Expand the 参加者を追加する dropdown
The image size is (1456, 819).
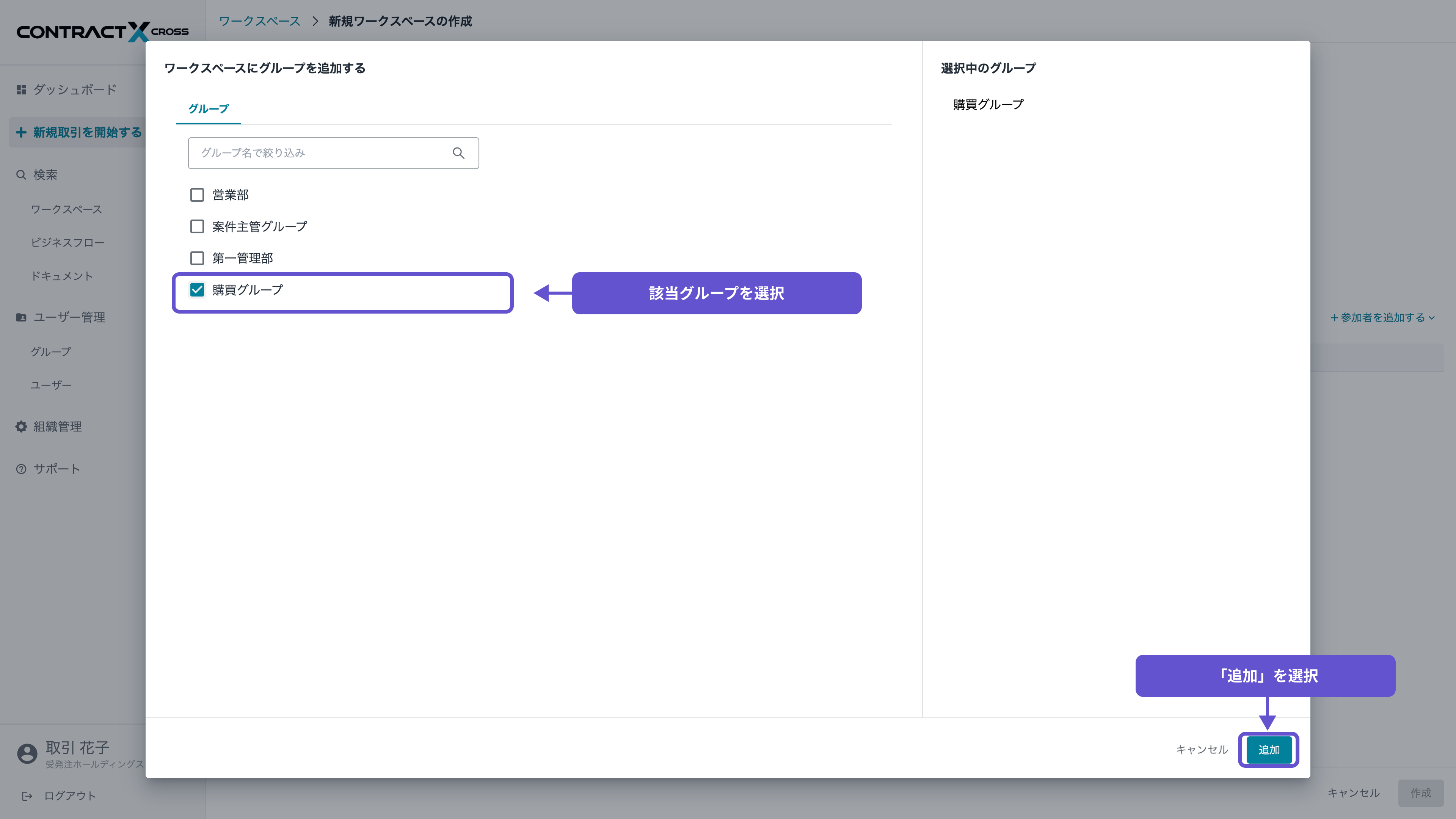1382,318
